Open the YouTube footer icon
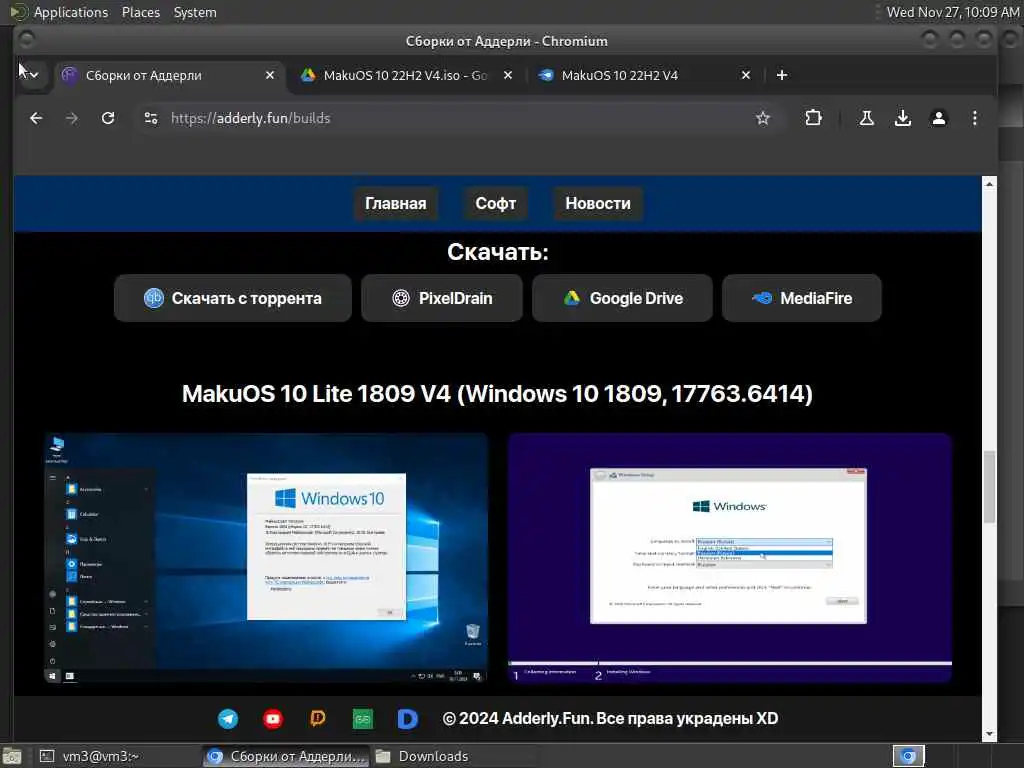Screen dimensions: 1024x768 273,719
